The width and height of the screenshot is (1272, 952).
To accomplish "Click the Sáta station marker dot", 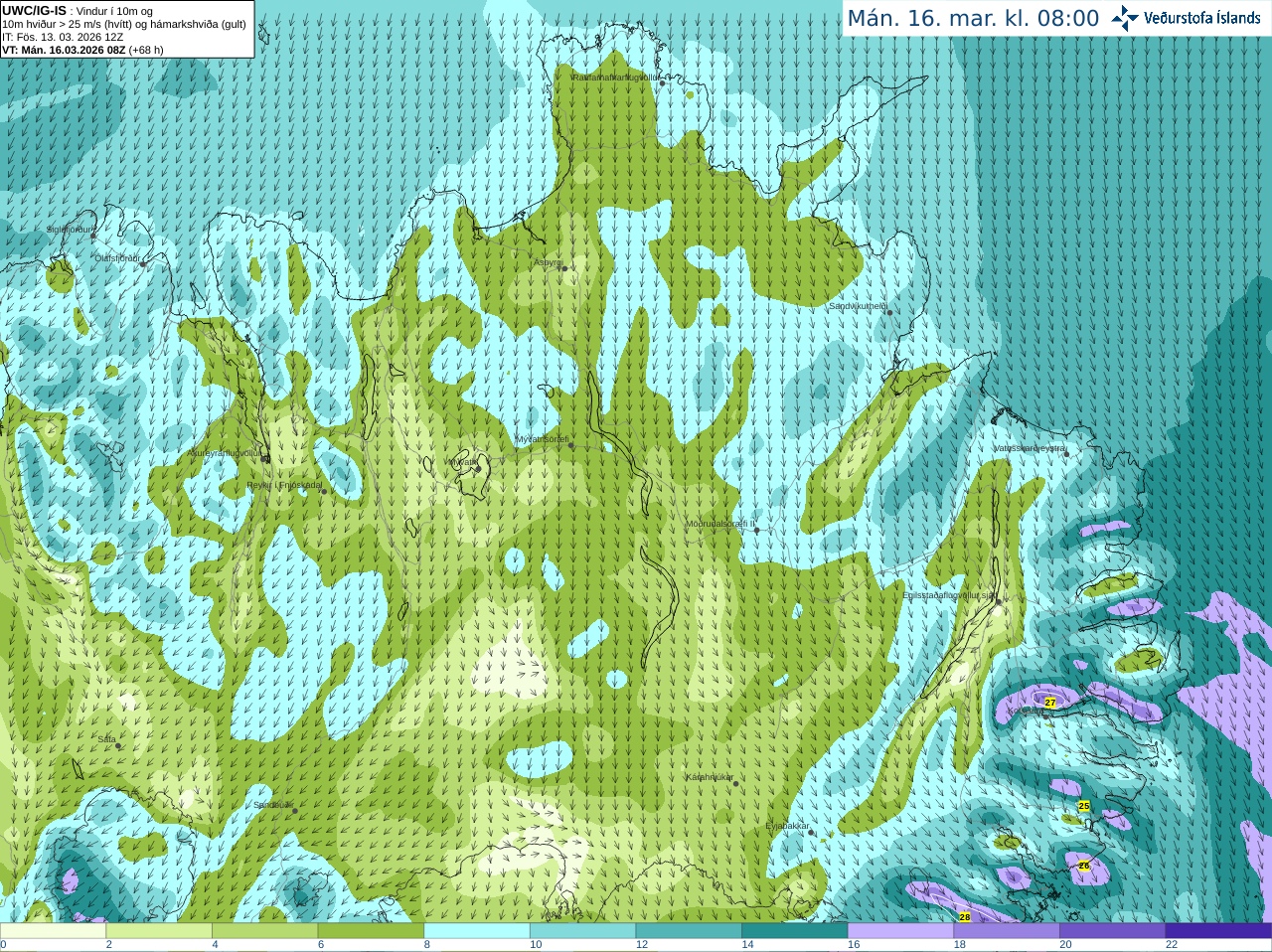I will (x=116, y=744).
